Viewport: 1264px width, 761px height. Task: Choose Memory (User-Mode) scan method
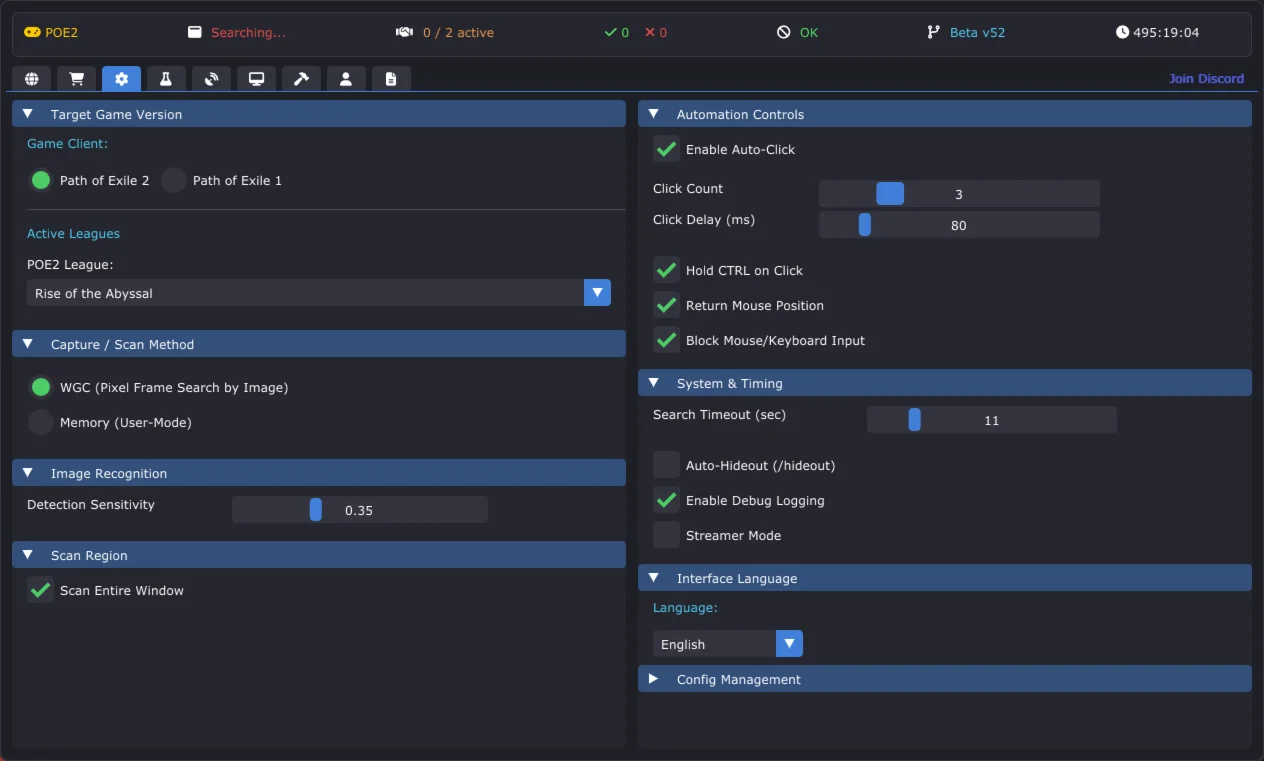41,423
